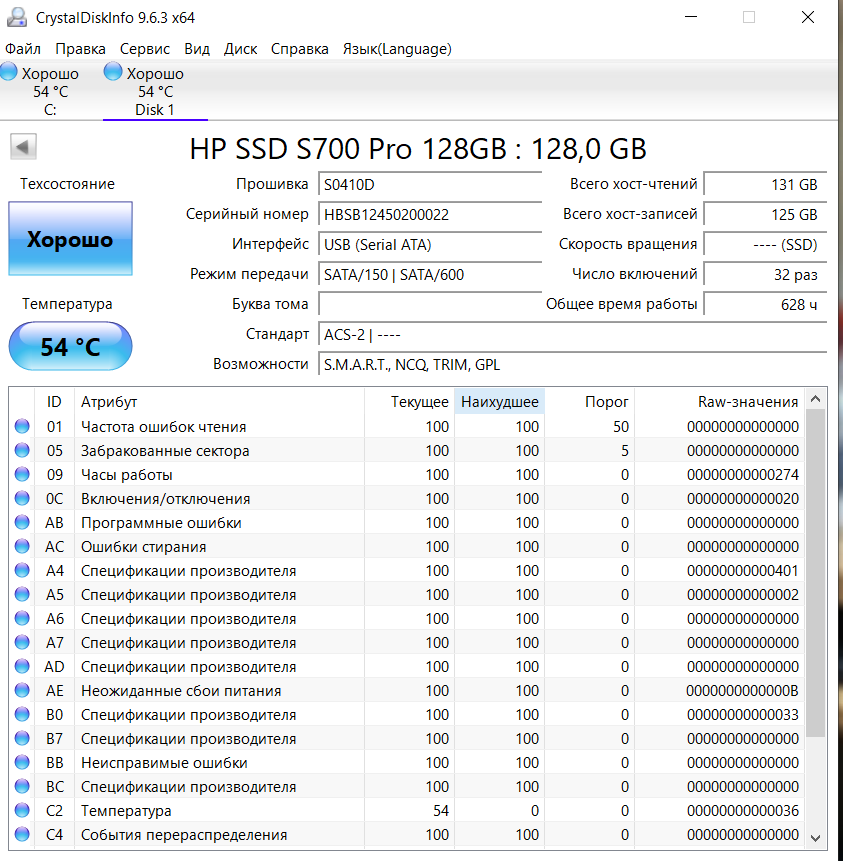The width and height of the screenshot is (843, 861).
Task: Click the Интерфейс field USB (Serial ATA)
Action: pyautogui.click(x=430, y=244)
